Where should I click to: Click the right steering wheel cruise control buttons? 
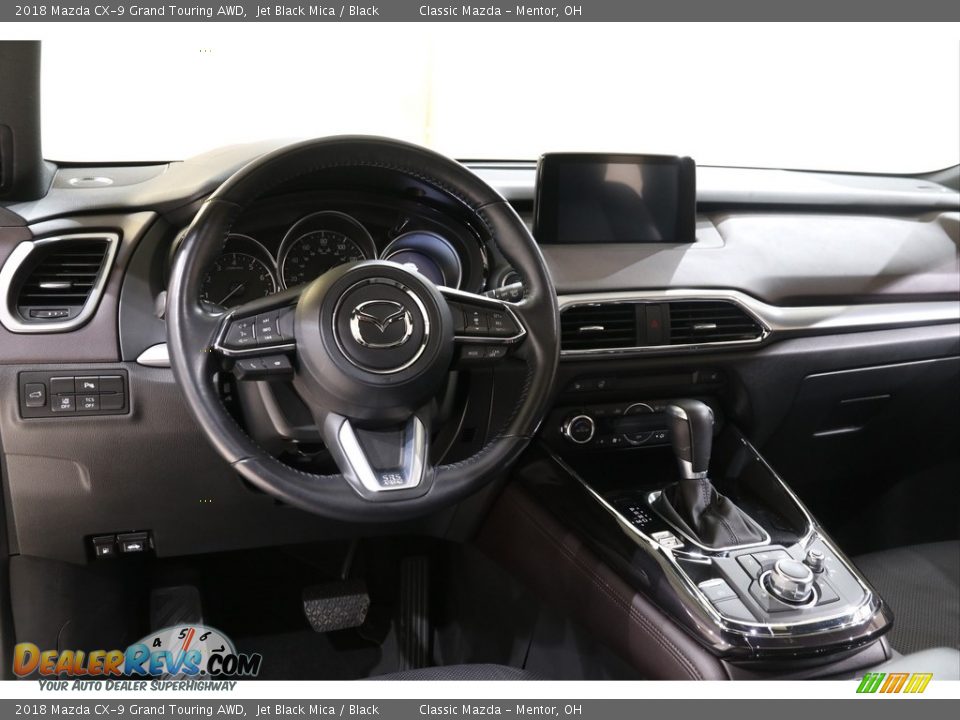point(489,321)
